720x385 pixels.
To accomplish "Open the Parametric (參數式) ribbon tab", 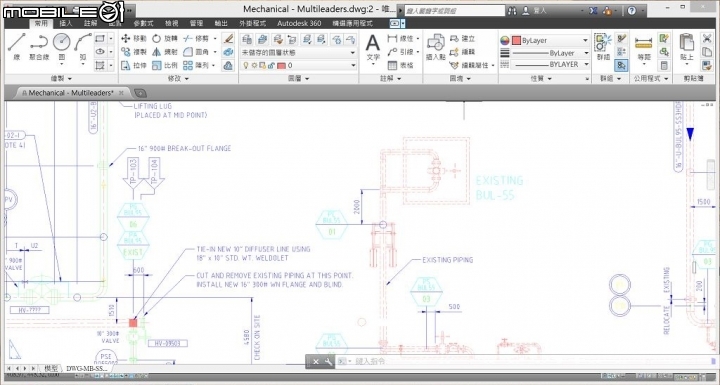I will coord(144,23).
